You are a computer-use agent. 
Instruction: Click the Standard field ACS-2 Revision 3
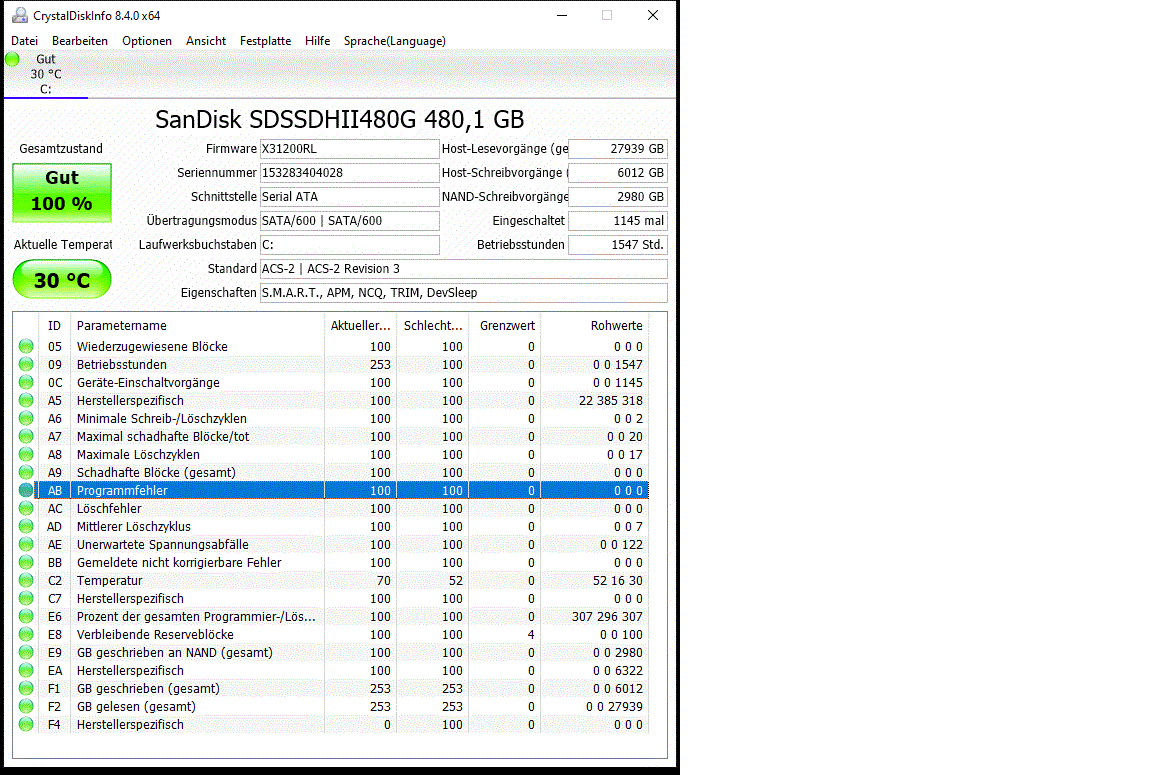tap(464, 269)
